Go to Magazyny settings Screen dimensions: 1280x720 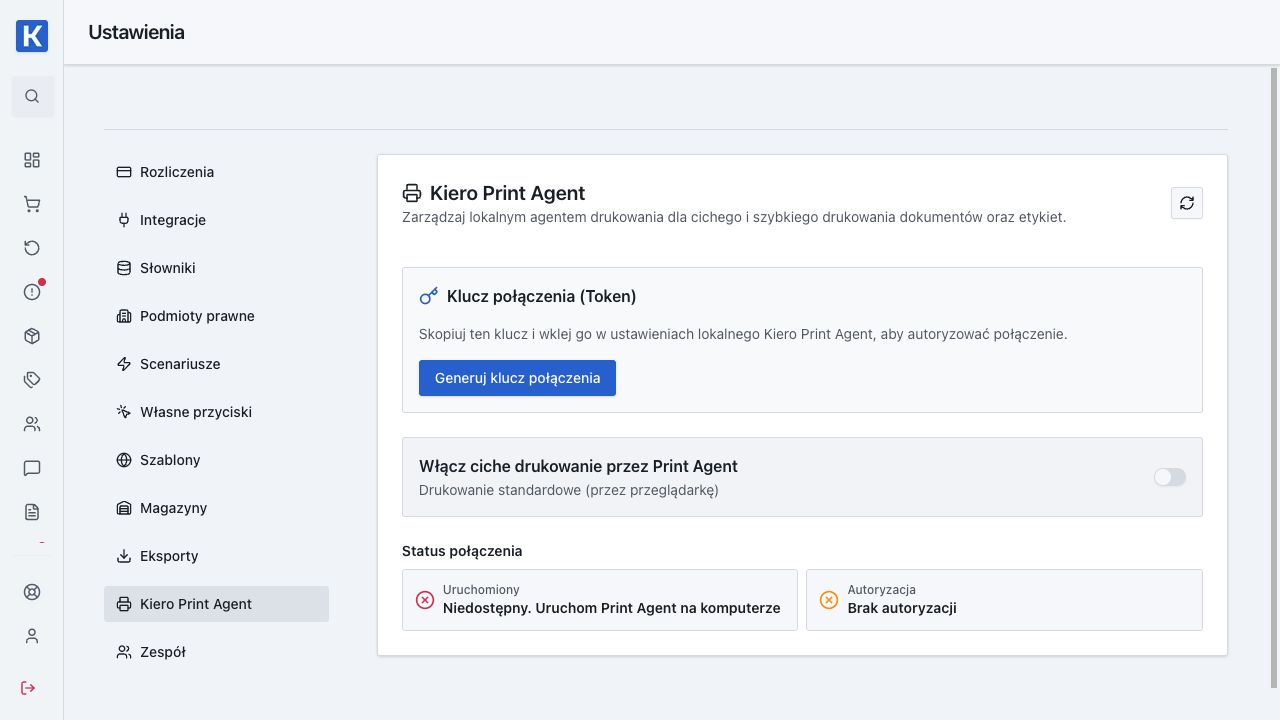(216, 508)
